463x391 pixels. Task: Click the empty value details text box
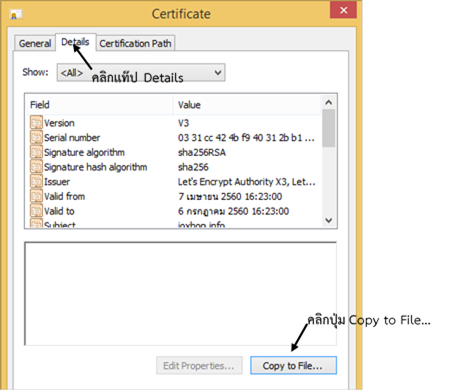pyautogui.click(x=180, y=294)
